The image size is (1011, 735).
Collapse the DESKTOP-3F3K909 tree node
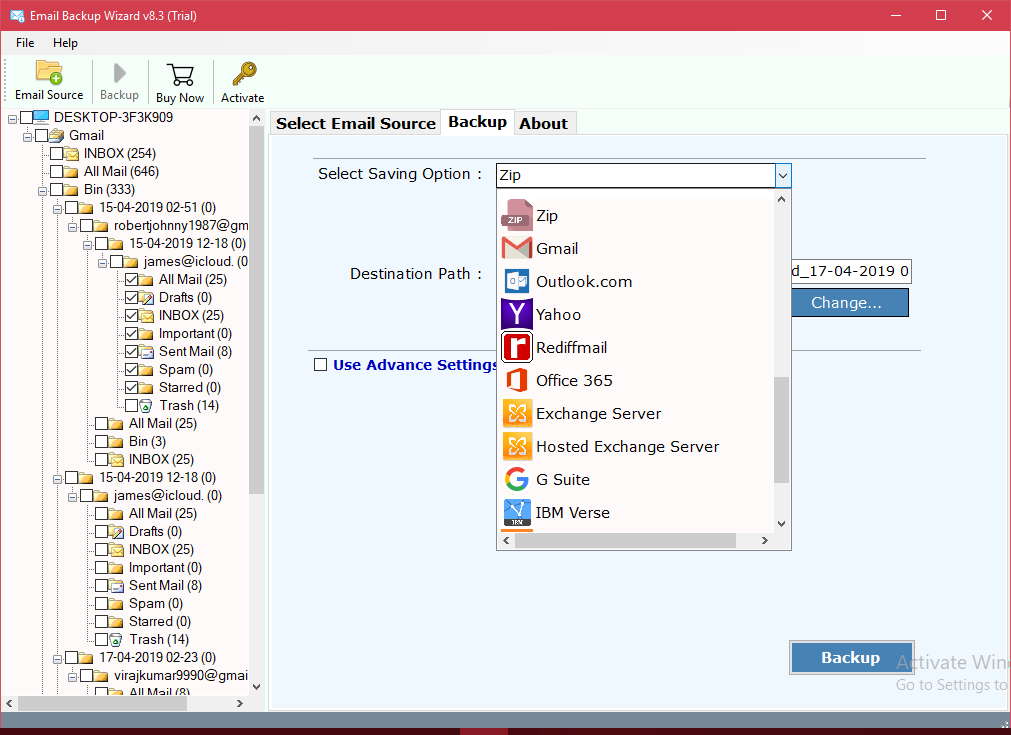tap(12, 119)
